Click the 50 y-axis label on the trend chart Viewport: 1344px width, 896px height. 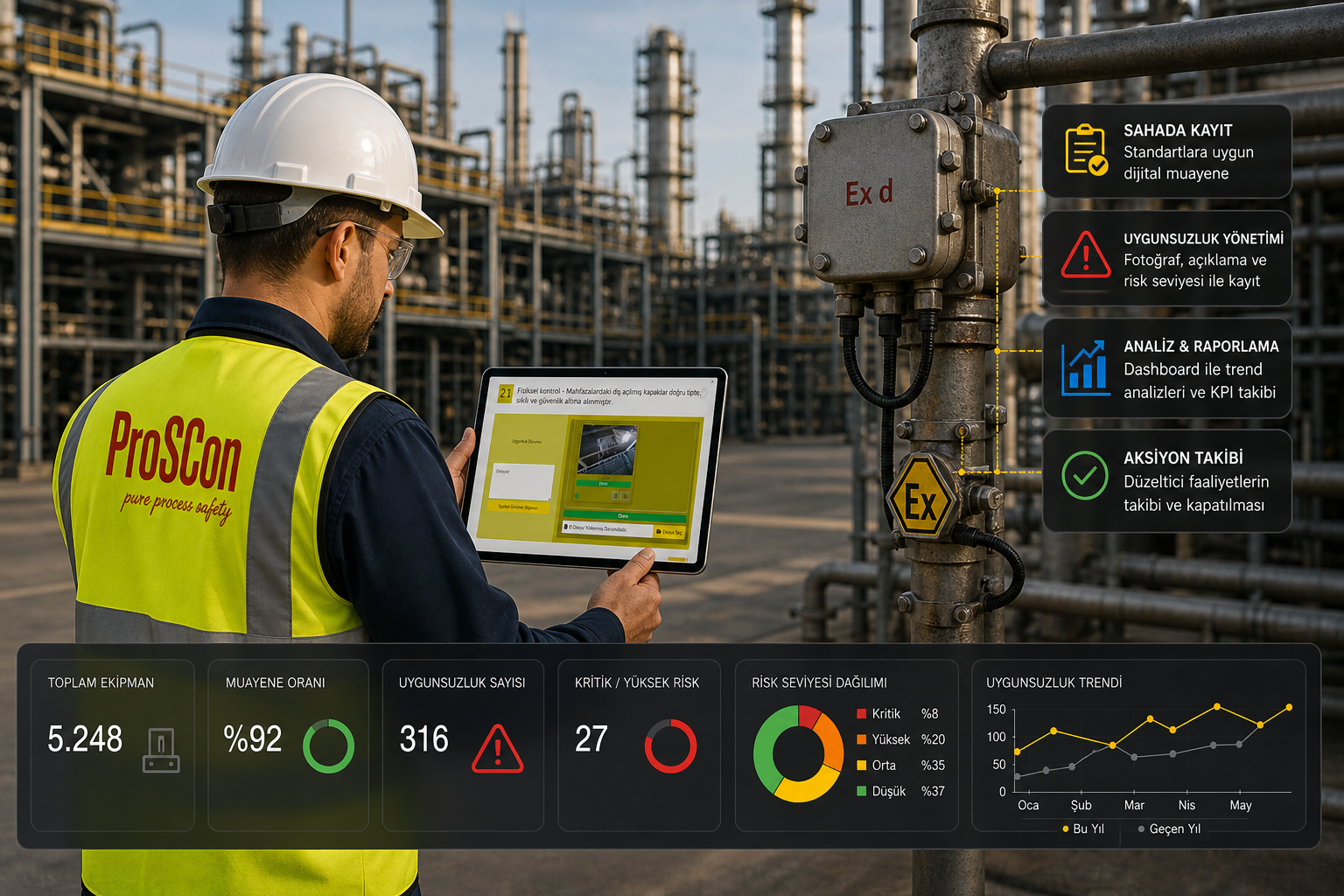(998, 764)
